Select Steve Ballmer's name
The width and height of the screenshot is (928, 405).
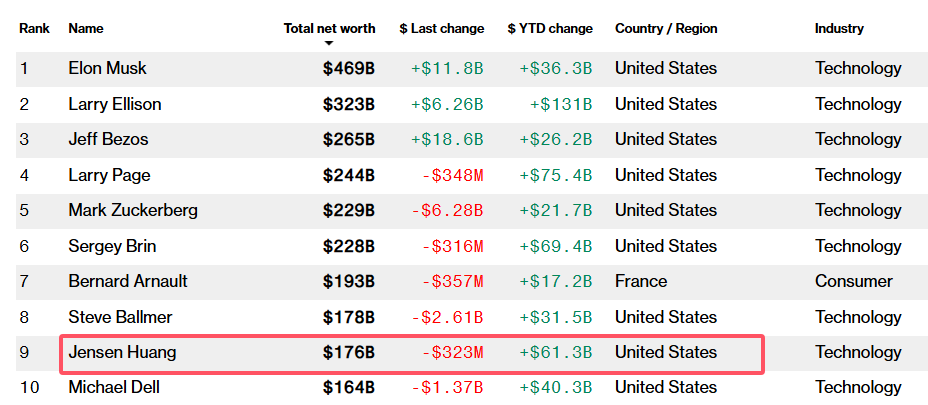coord(120,317)
